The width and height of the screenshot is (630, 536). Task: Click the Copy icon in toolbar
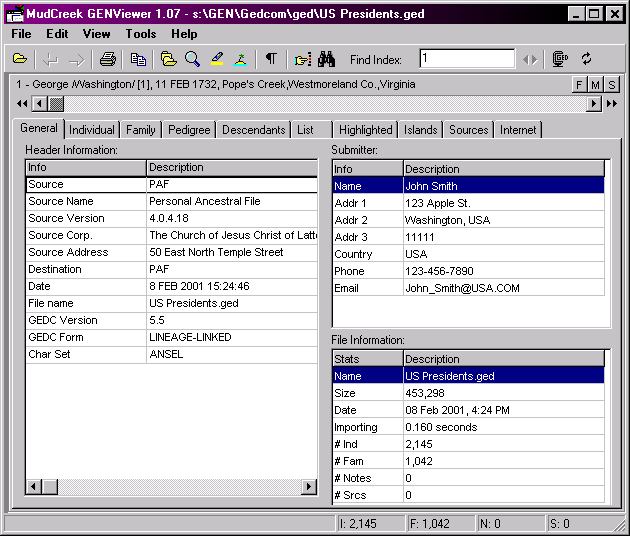click(x=138, y=59)
